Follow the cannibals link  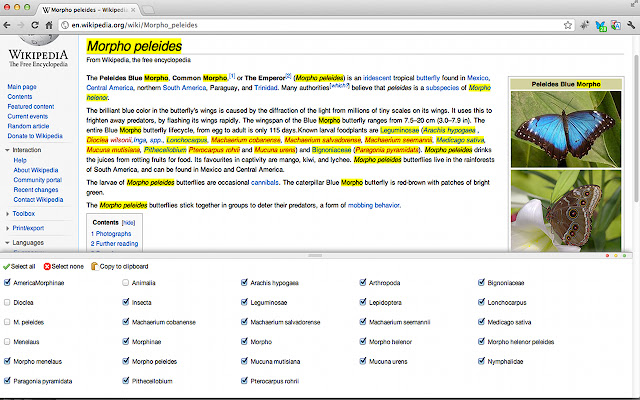click(264, 182)
